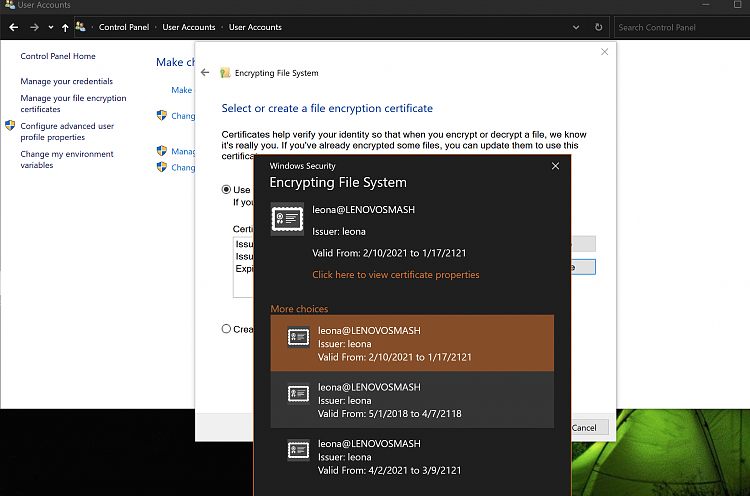The width and height of the screenshot is (750, 496).
Task: Click here to view certificate properties
Action: pyautogui.click(x=396, y=275)
